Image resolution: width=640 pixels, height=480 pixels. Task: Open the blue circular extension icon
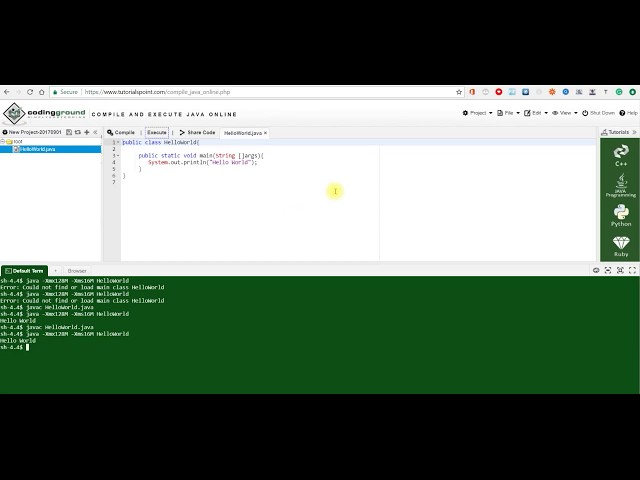pos(566,92)
